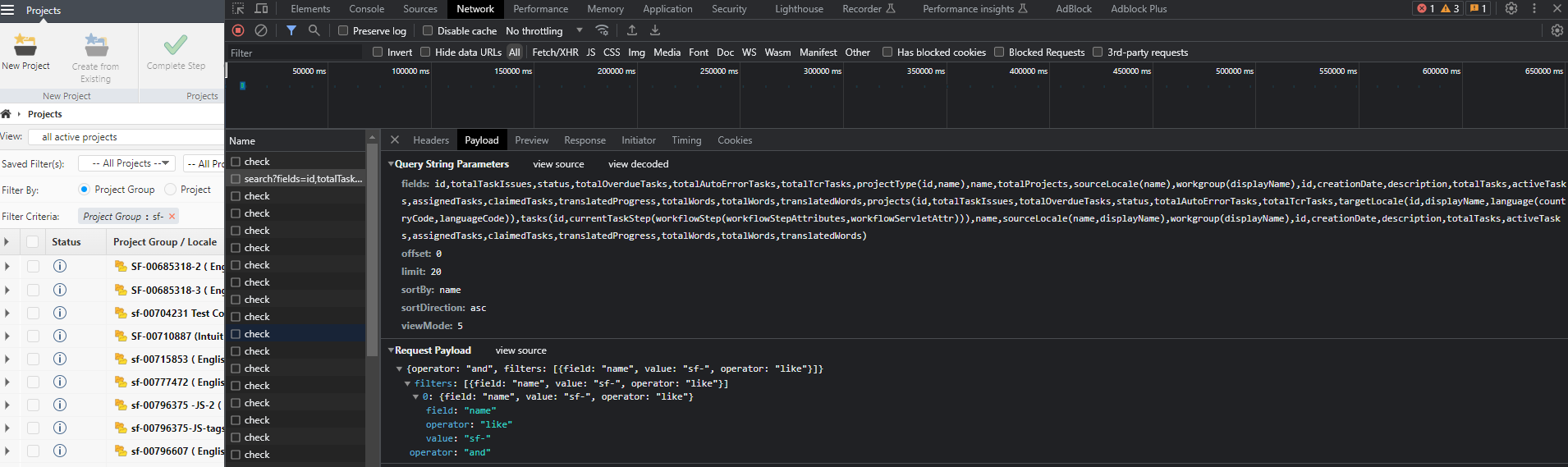Click view source for query string

pos(558,164)
